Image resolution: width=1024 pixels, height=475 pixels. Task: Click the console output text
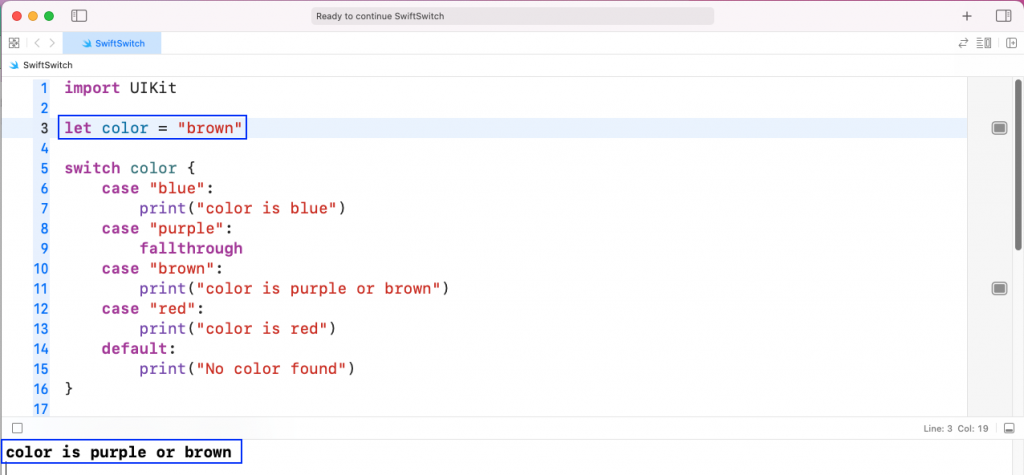coord(119,451)
